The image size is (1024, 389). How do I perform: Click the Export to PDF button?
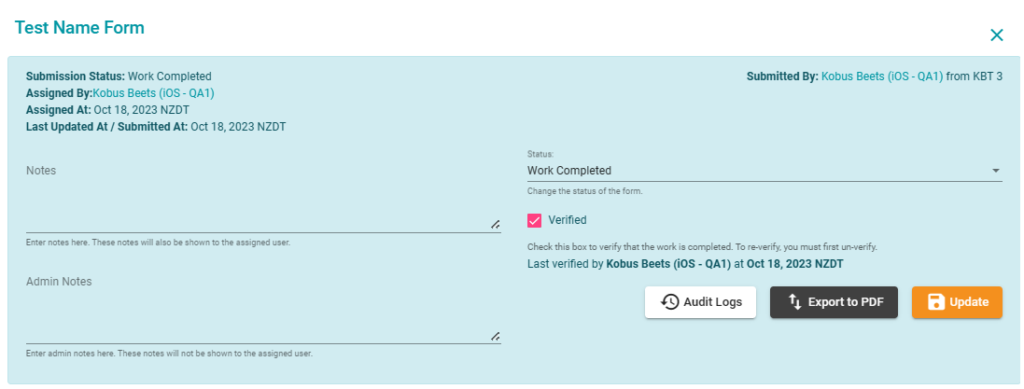pyautogui.click(x=834, y=302)
